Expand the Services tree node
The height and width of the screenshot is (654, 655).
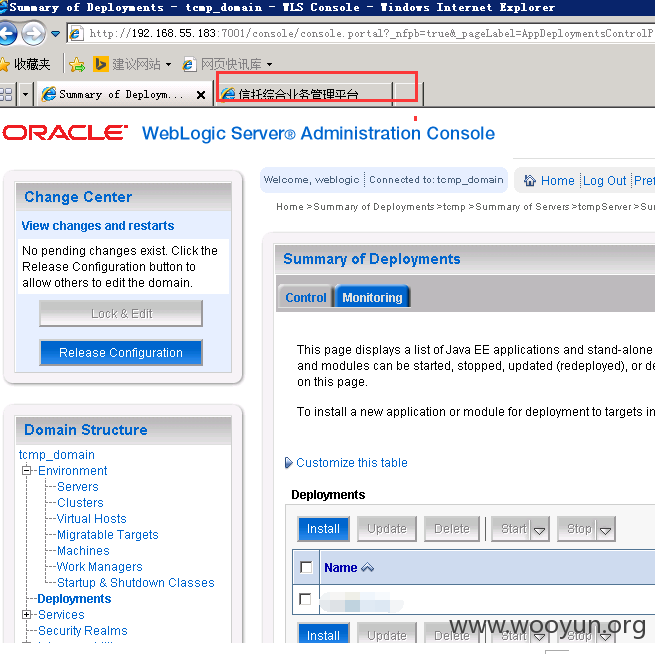pos(27,614)
